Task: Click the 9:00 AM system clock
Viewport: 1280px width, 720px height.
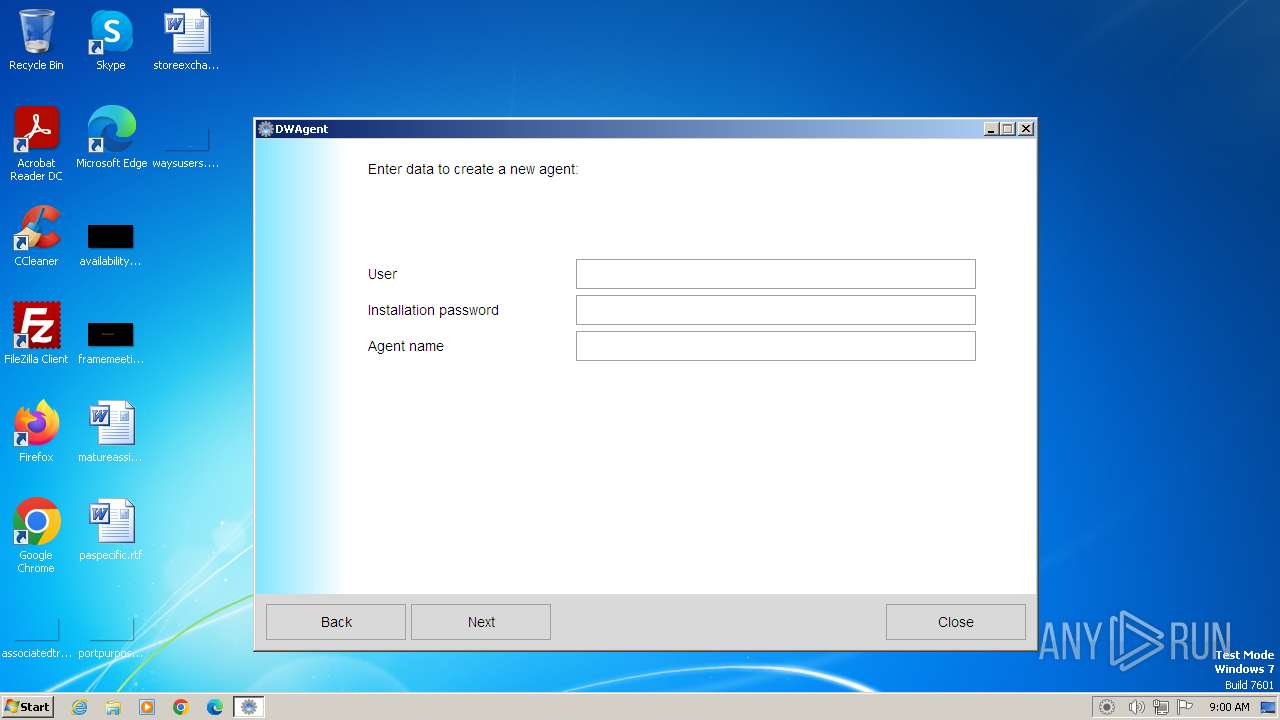Action: [x=1229, y=707]
